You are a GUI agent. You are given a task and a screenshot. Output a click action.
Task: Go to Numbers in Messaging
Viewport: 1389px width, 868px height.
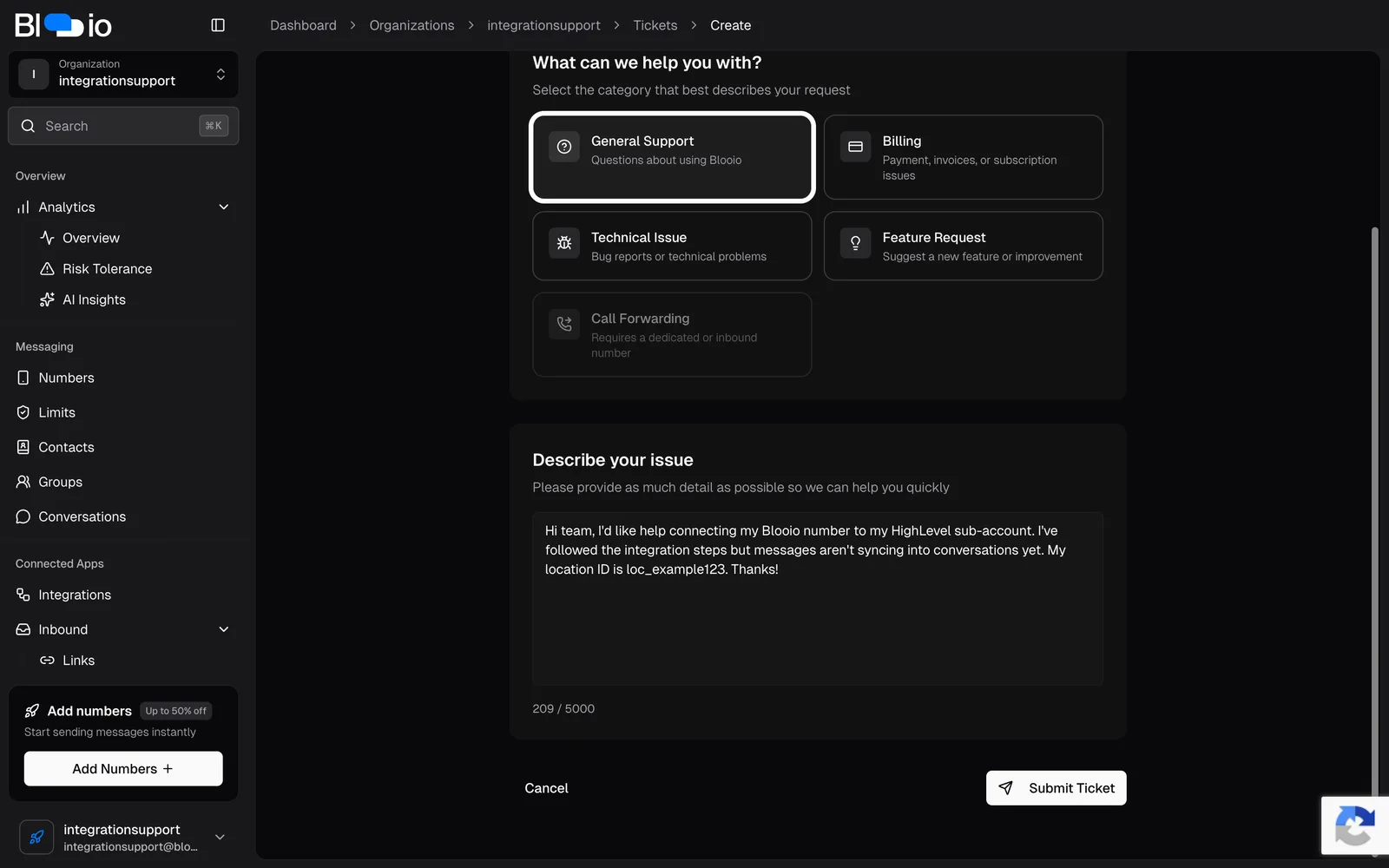[66, 378]
